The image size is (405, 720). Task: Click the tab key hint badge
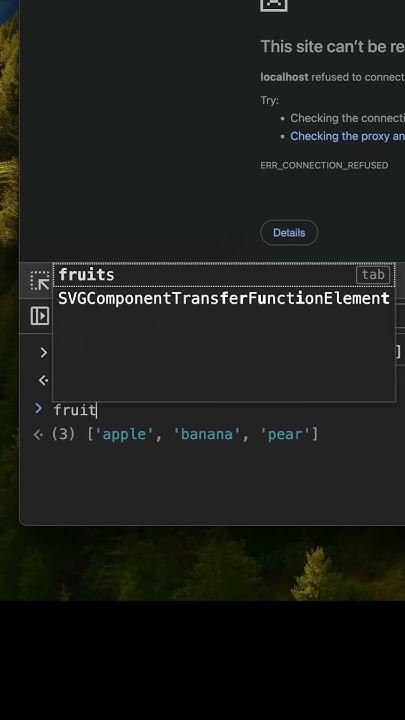[x=373, y=275]
